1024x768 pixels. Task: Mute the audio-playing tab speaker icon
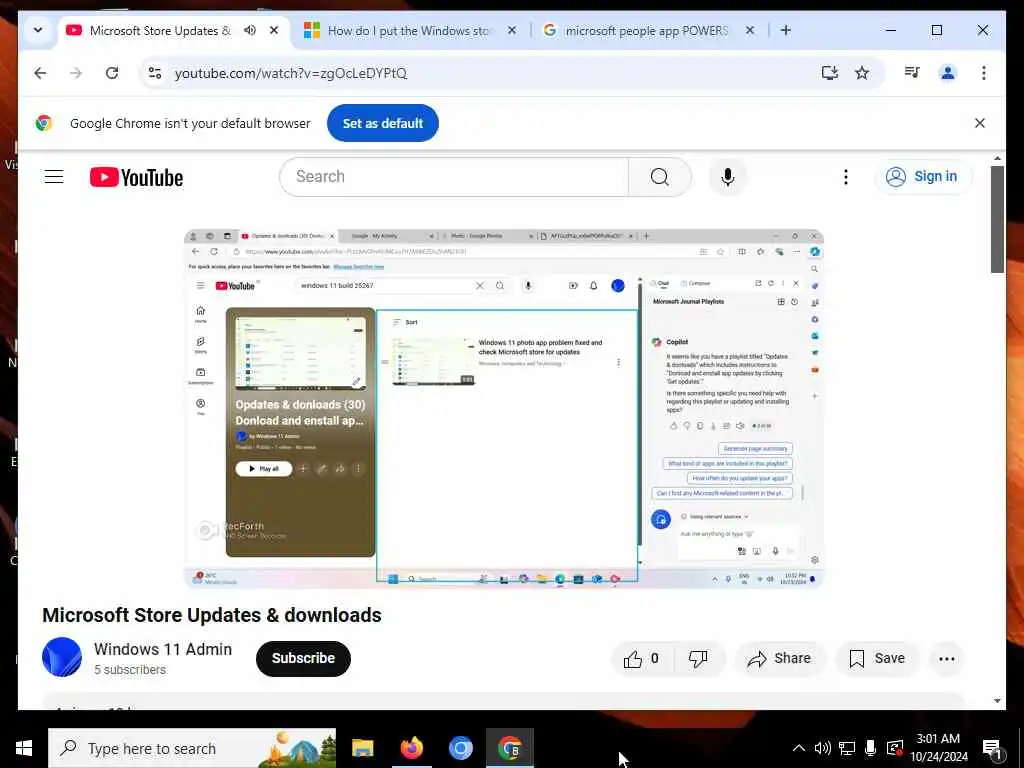250,30
